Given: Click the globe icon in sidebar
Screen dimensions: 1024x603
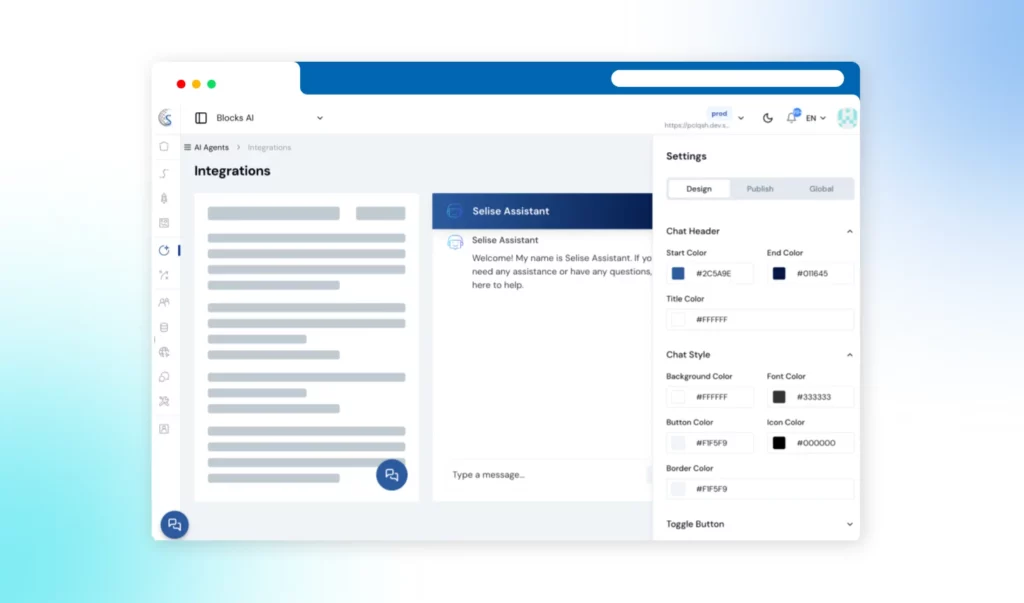Looking at the screenshot, I should 164,352.
